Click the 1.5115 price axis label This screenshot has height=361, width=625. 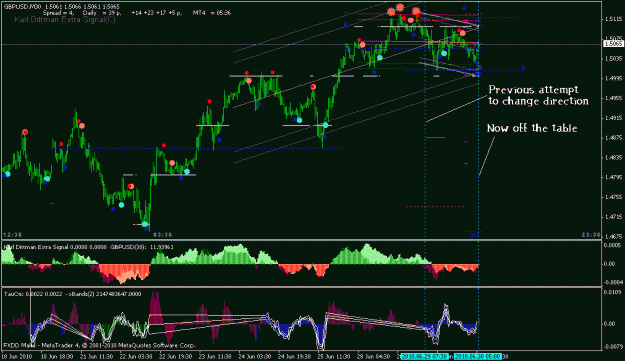[614, 19]
